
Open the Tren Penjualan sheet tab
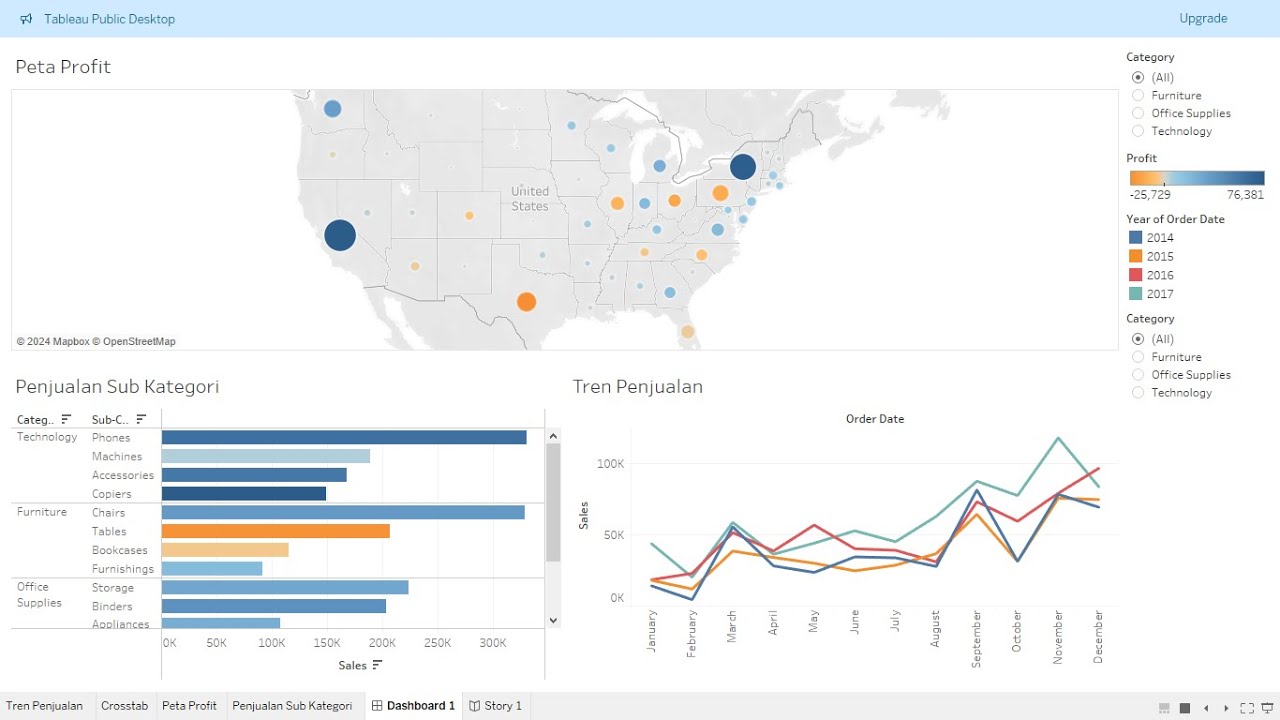coord(45,706)
